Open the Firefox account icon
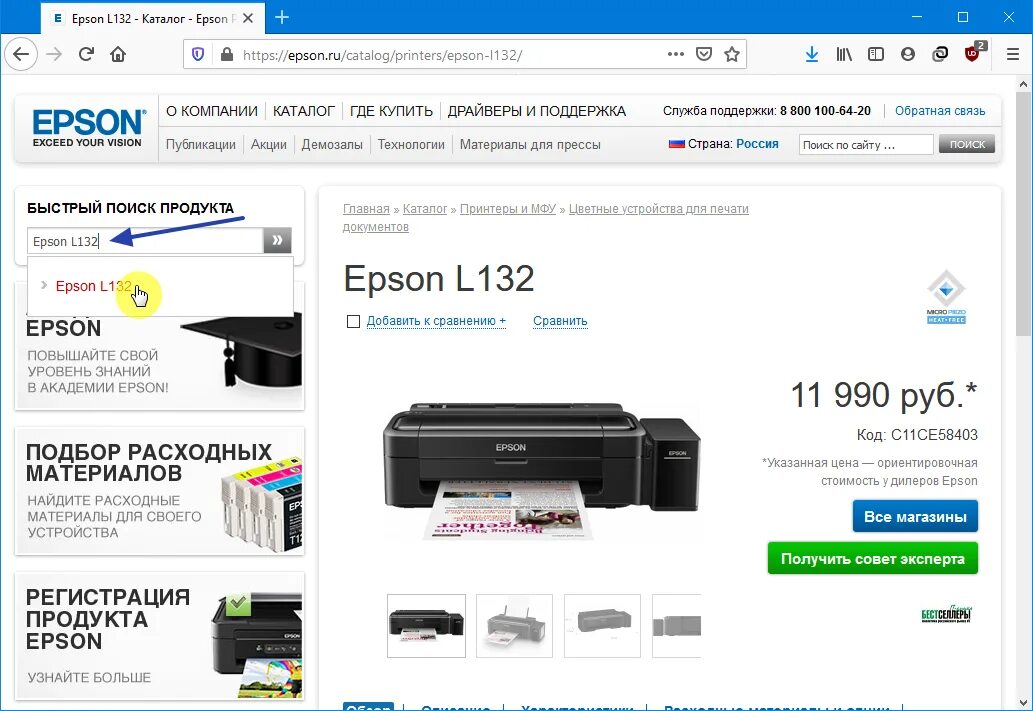 coord(908,54)
